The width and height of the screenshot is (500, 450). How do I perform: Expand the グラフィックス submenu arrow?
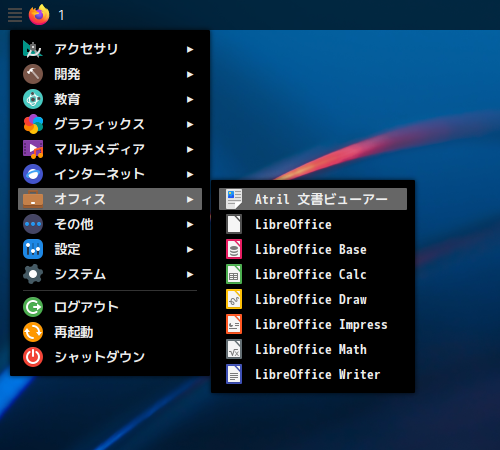[190, 124]
